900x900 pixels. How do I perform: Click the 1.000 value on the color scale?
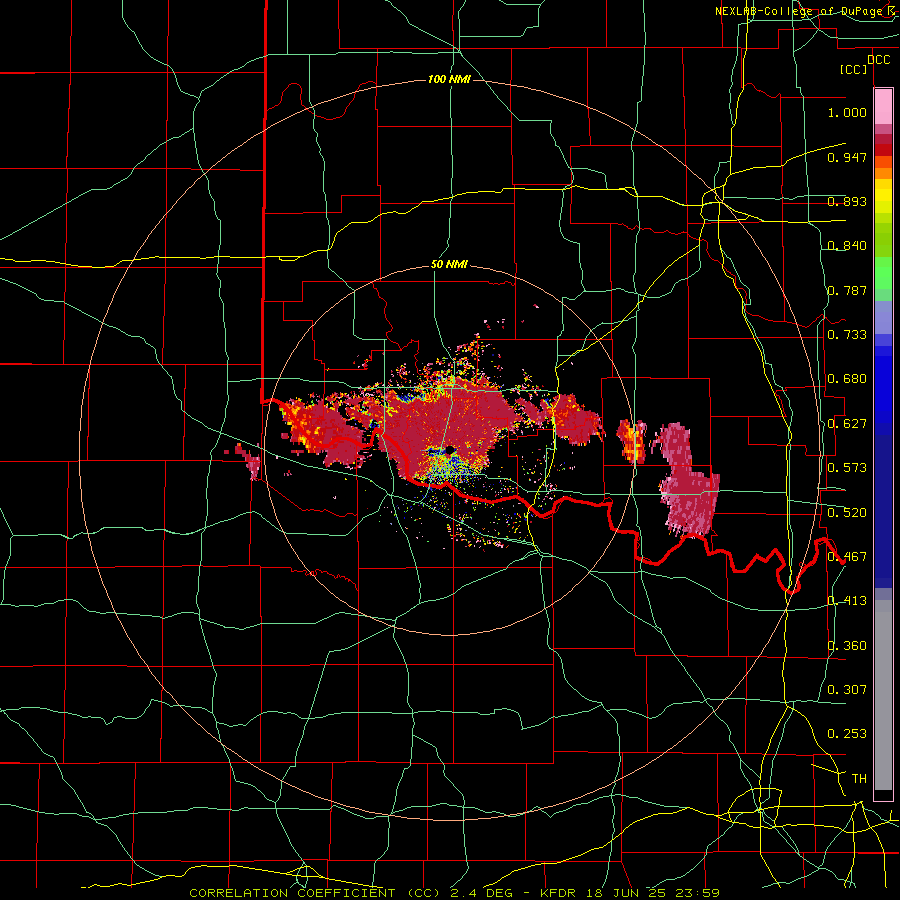coord(847,112)
